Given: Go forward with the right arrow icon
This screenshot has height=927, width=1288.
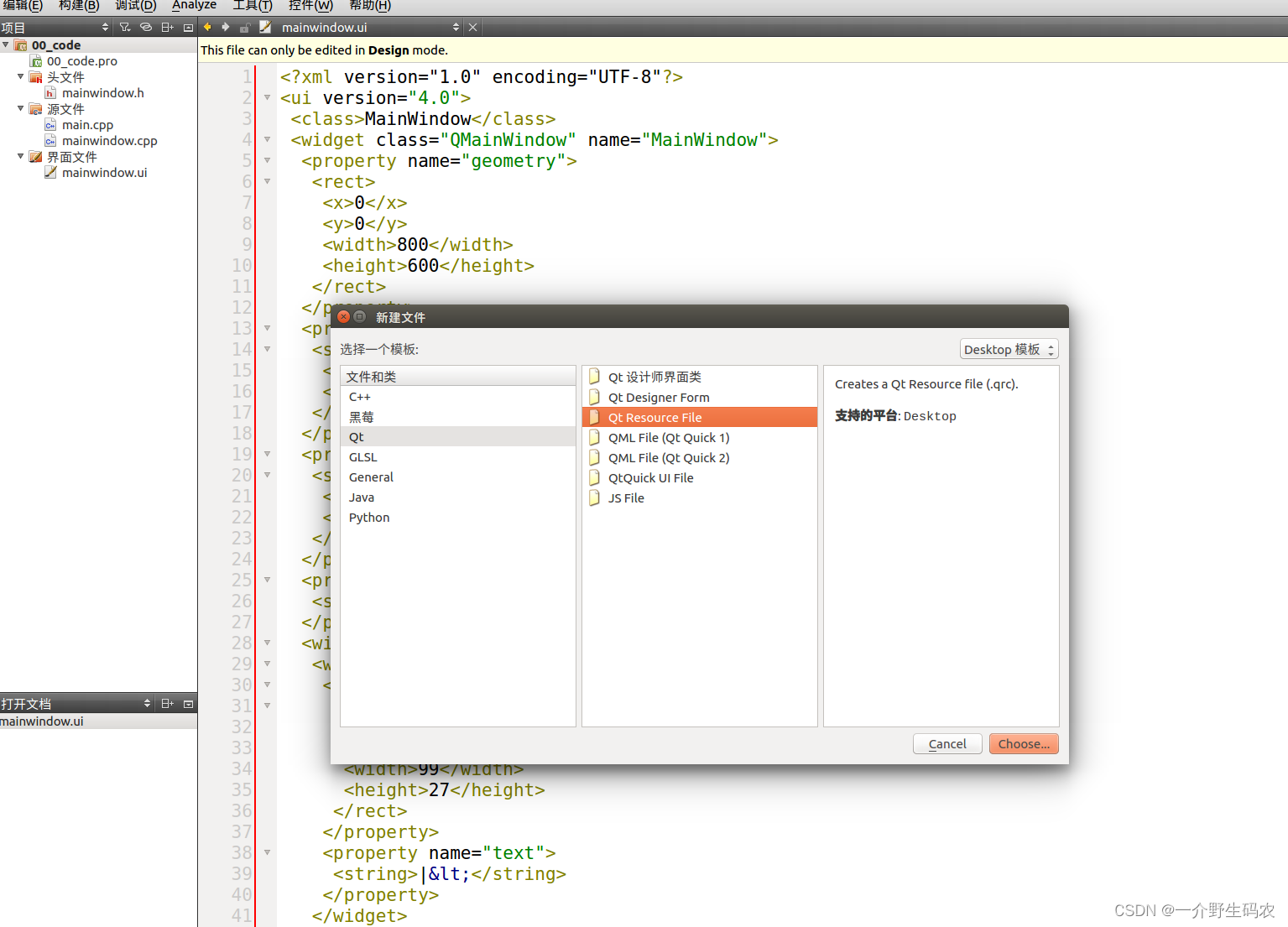Looking at the screenshot, I should [x=225, y=27].
